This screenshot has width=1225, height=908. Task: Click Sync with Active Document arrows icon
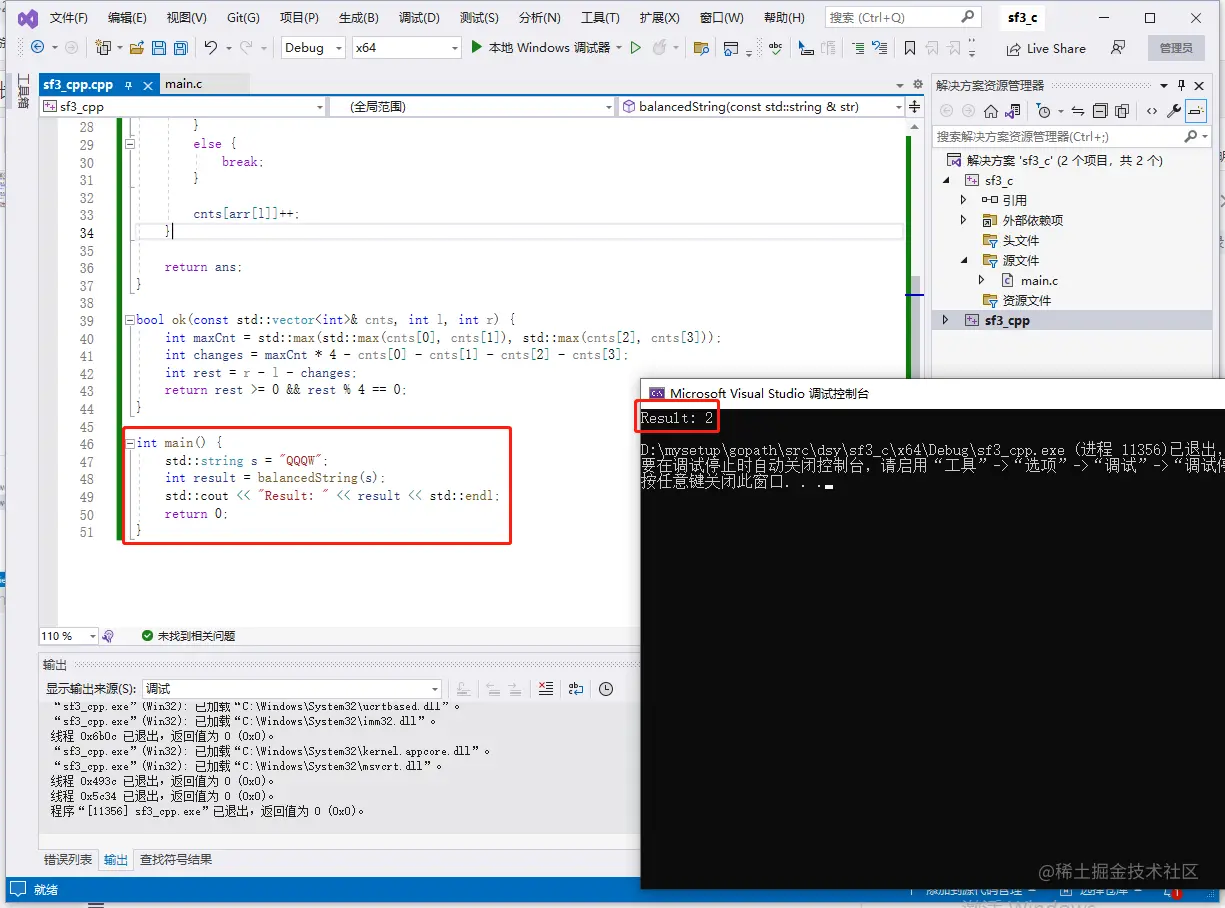tap(1077, 110)
